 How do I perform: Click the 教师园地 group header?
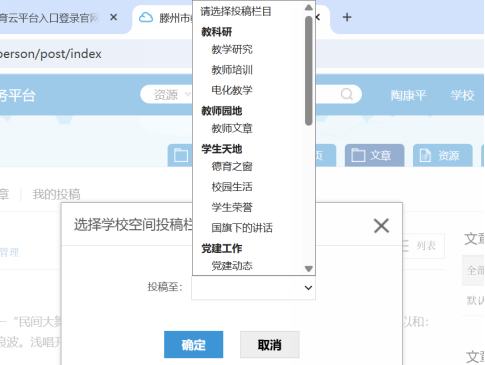coord(222,111)
